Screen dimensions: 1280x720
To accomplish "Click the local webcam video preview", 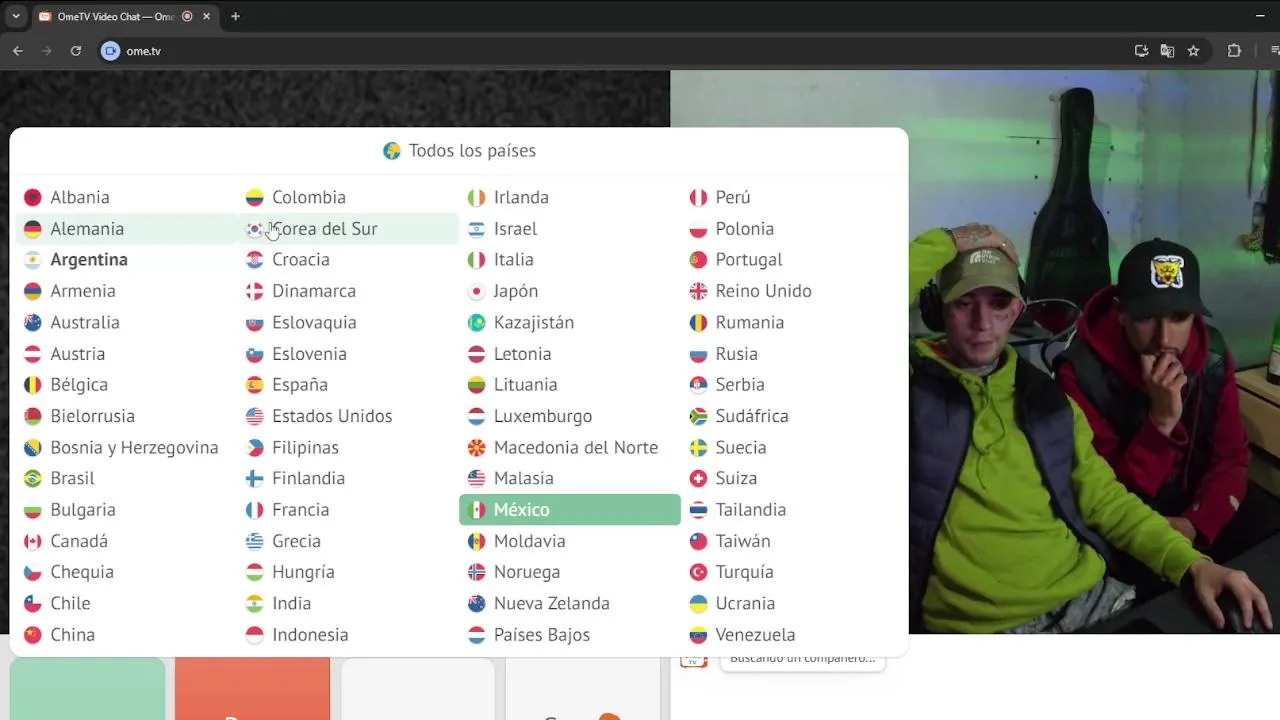I will click(x=1094, y=352).
